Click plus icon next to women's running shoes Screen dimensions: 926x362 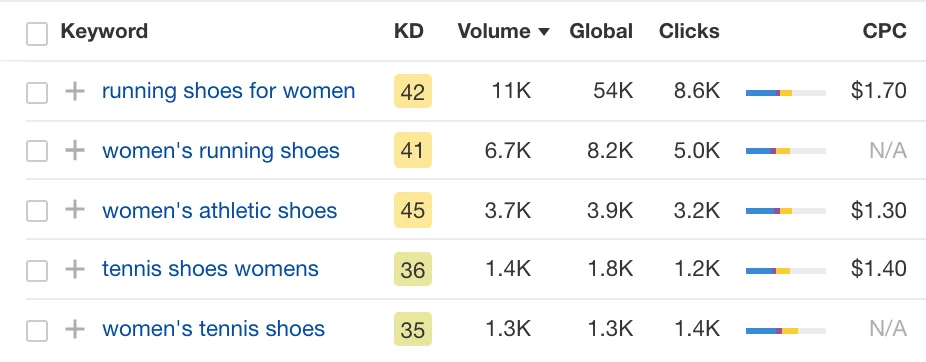(74, 151)
